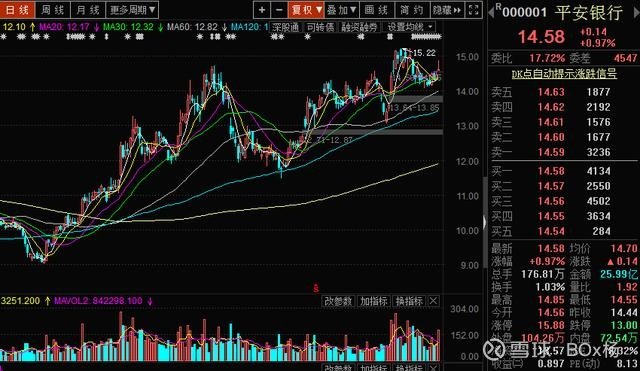The image size is (640, 371).
Task: Click the 可转债 tag
Action: [x=320, y=27]
